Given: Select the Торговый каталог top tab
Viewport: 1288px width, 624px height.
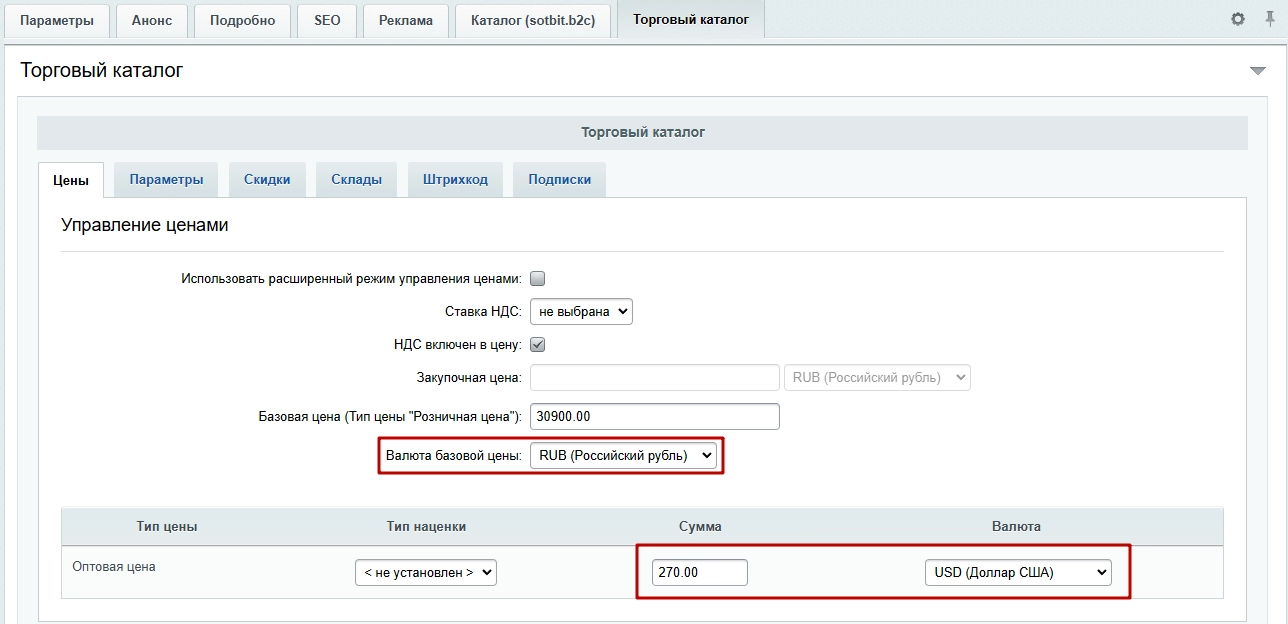Looking at the screenshot, I should [691, 20].
